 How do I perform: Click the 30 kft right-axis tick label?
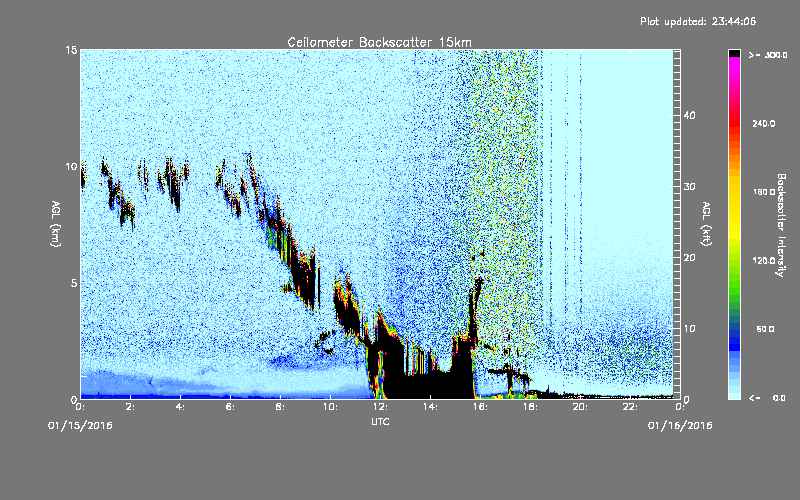pyautogui.click(x=689, y=187)
